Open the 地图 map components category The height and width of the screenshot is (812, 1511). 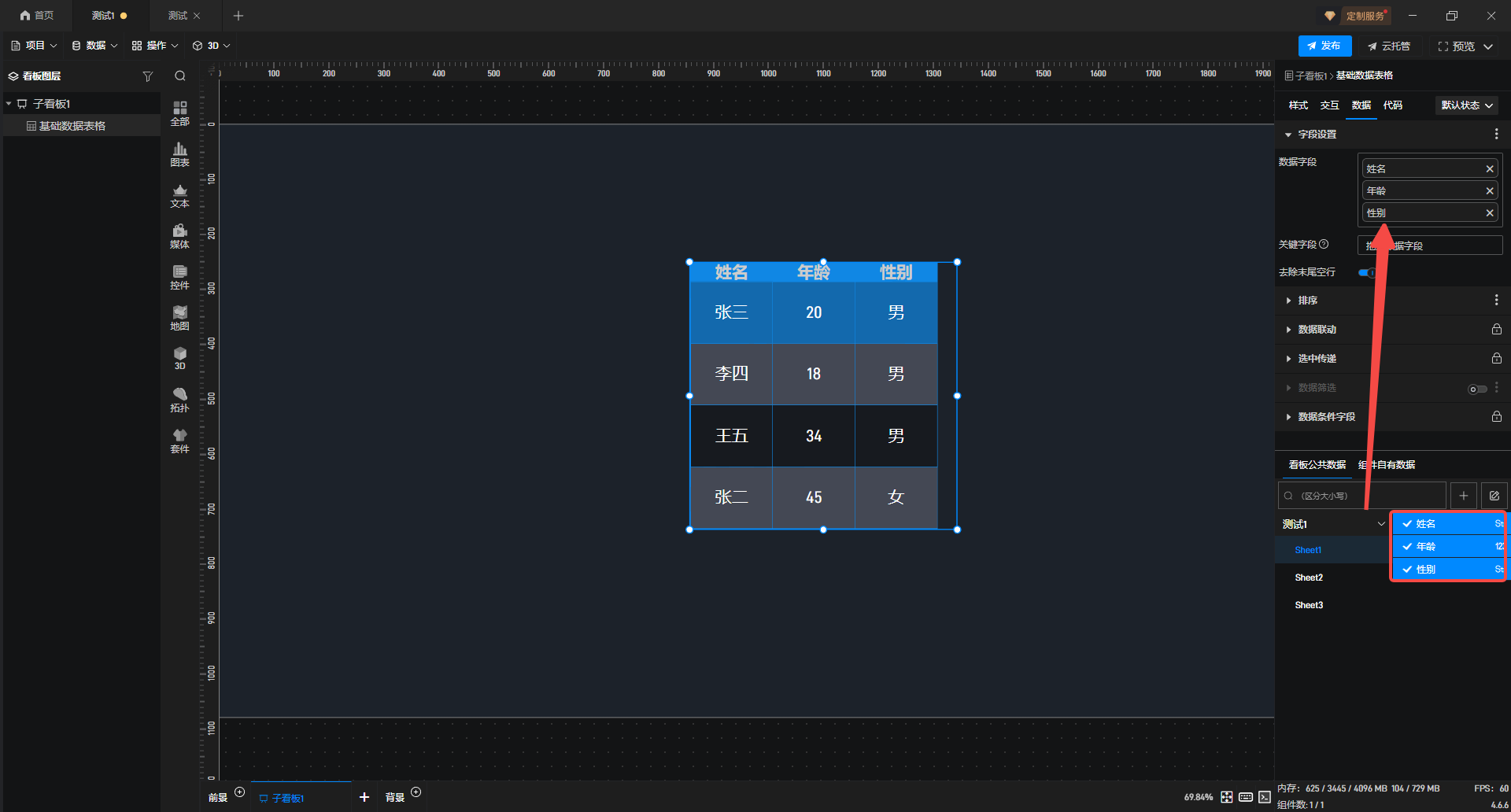click(179, 318)
